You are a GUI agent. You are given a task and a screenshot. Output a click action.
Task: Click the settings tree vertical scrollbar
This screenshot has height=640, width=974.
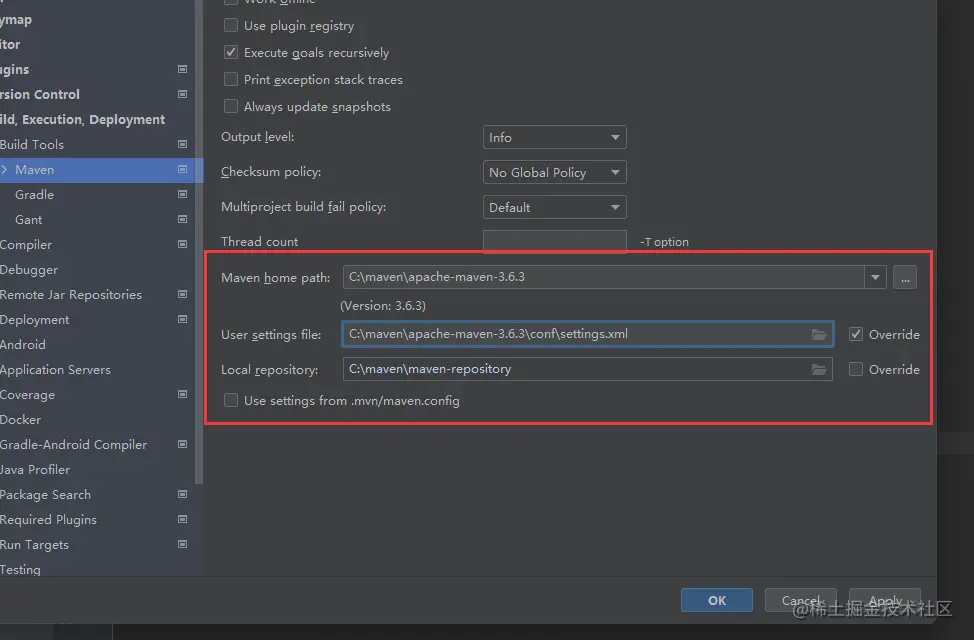click(199, 242)
